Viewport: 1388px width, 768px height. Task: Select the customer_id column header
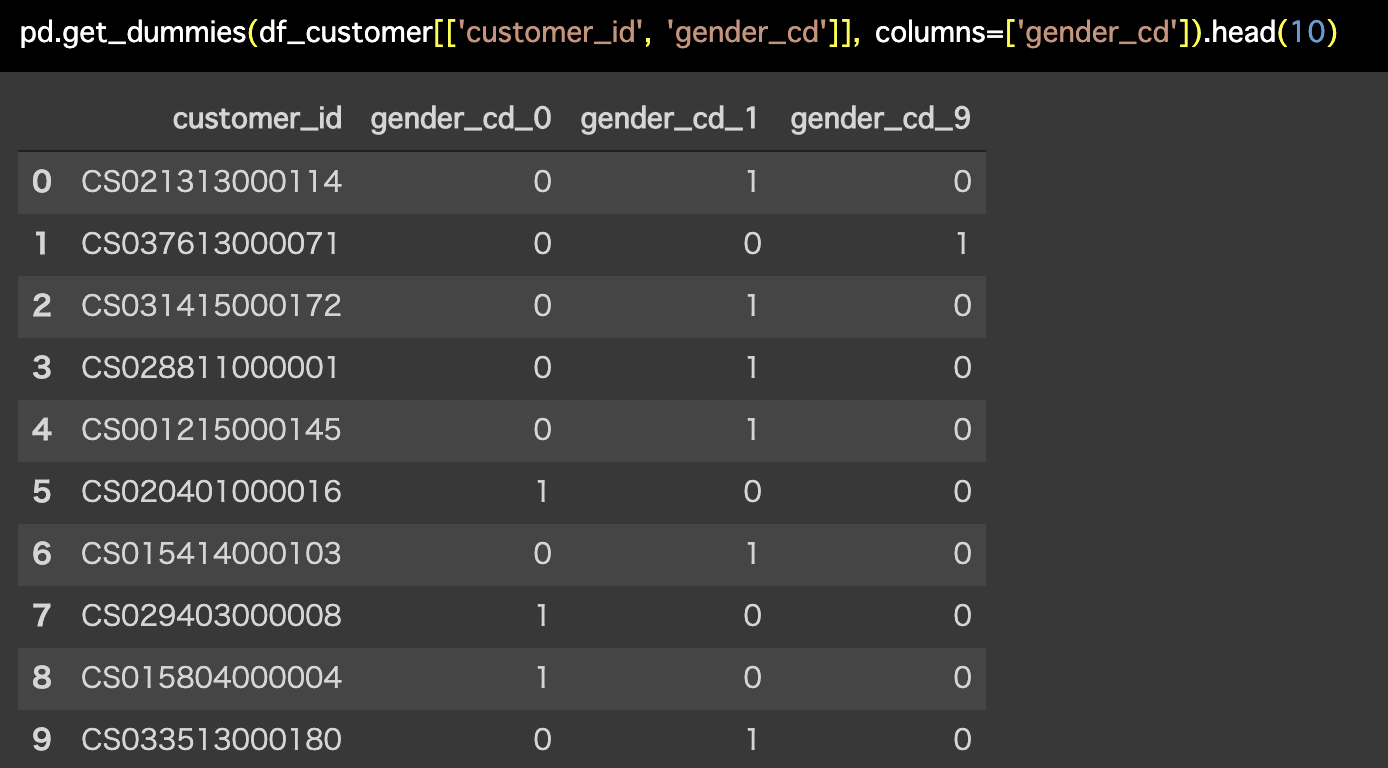[x=257, y=119]
